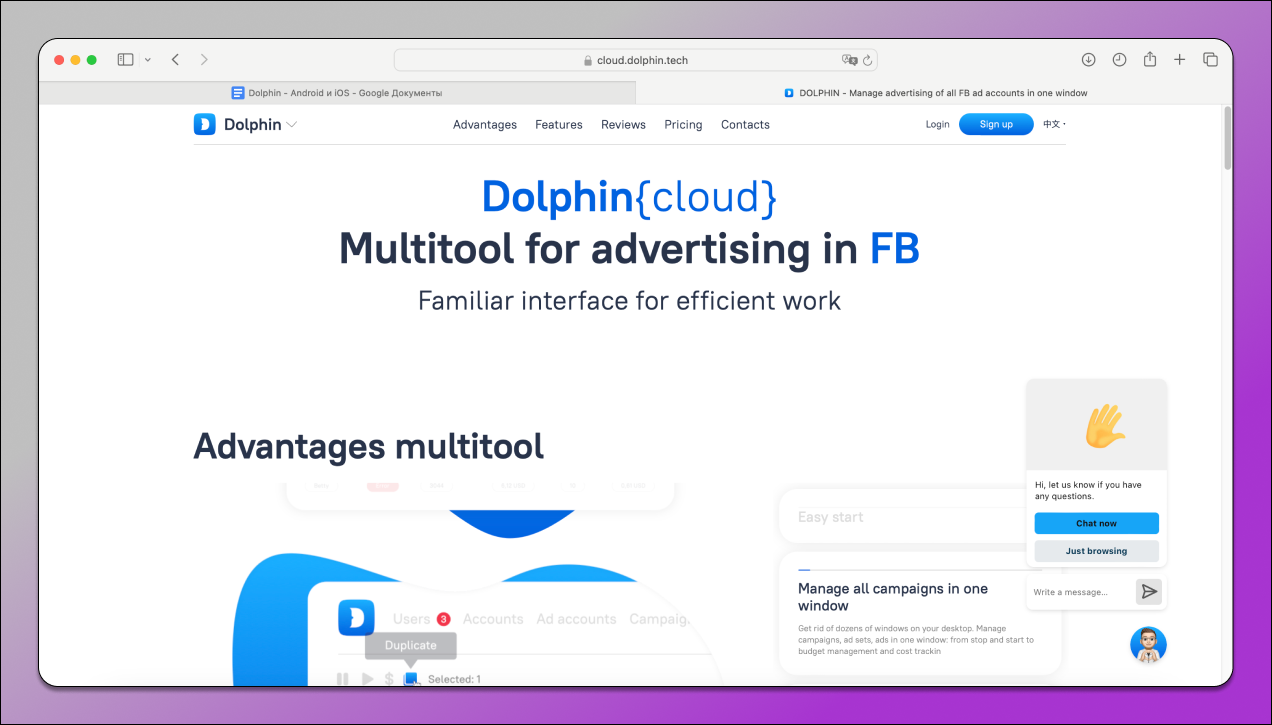Click the red 3 notification badge next to Users

tap(443, 619)
